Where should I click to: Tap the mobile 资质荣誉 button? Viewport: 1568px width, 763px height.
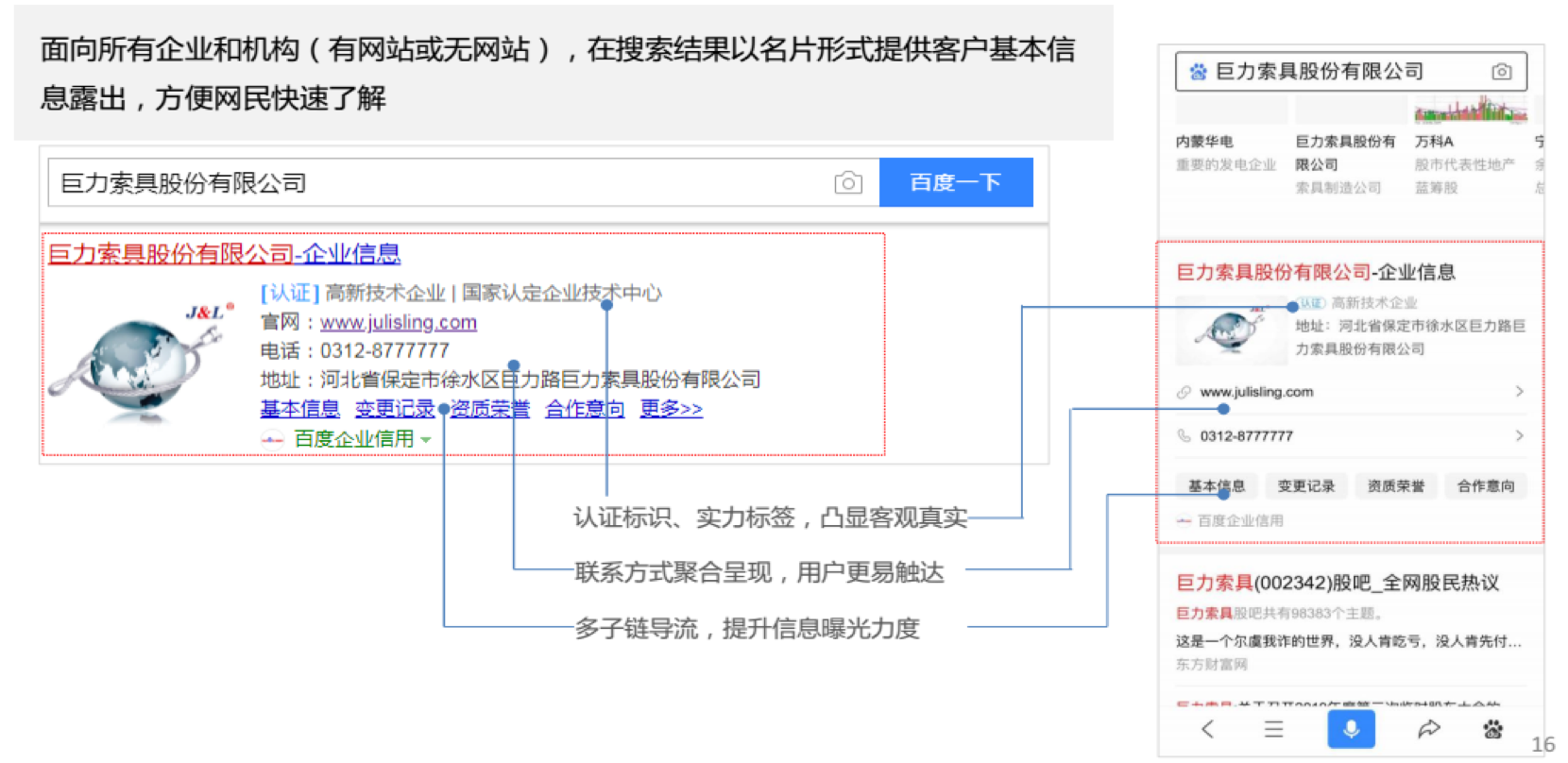(x=1396, y=485)
